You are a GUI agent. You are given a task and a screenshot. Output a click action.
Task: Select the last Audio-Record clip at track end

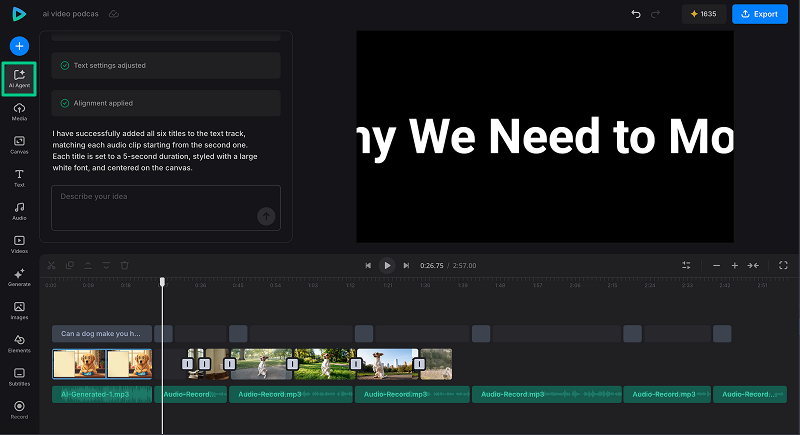[x=749, y=394]
